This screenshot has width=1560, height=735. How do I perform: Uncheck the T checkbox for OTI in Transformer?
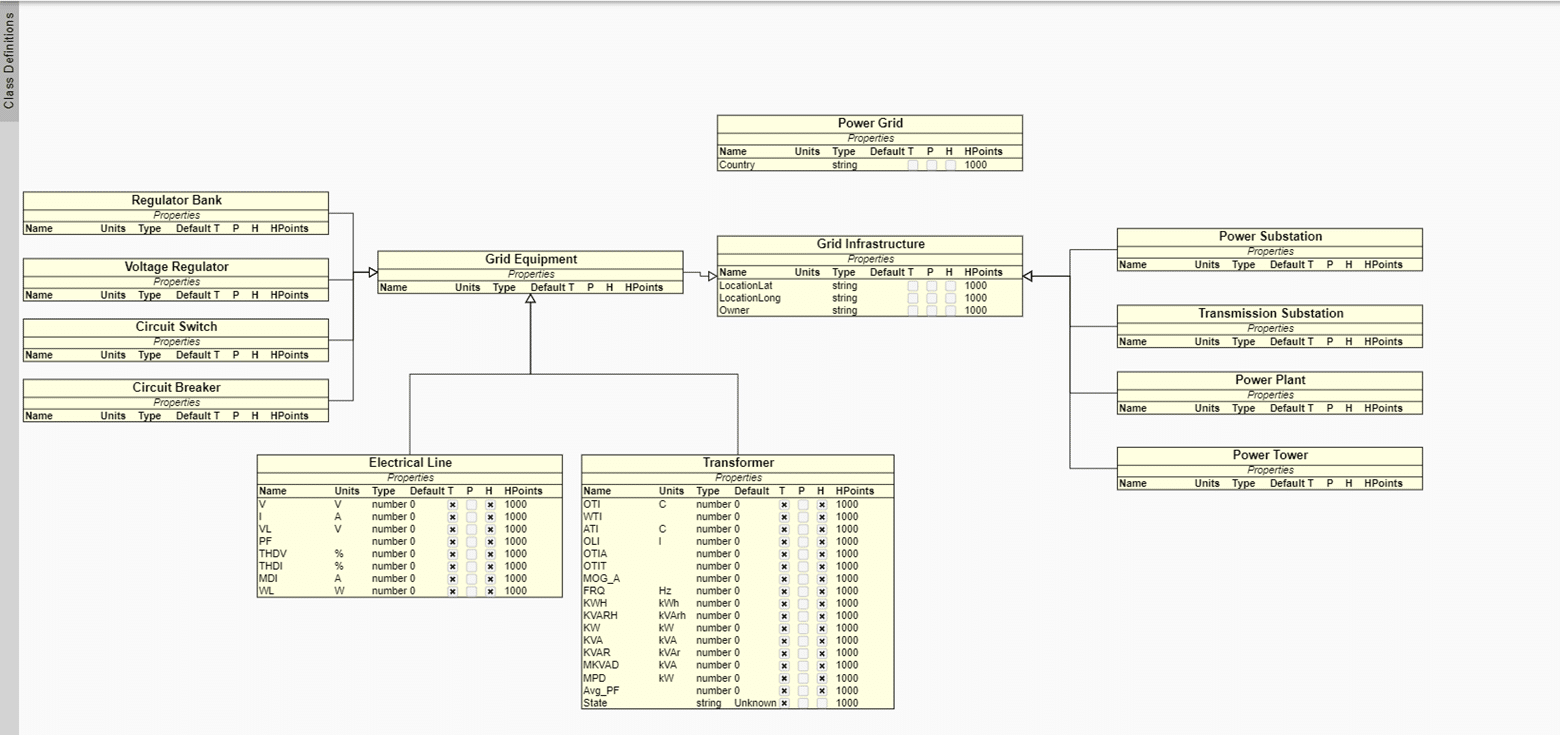pos(783,504)
